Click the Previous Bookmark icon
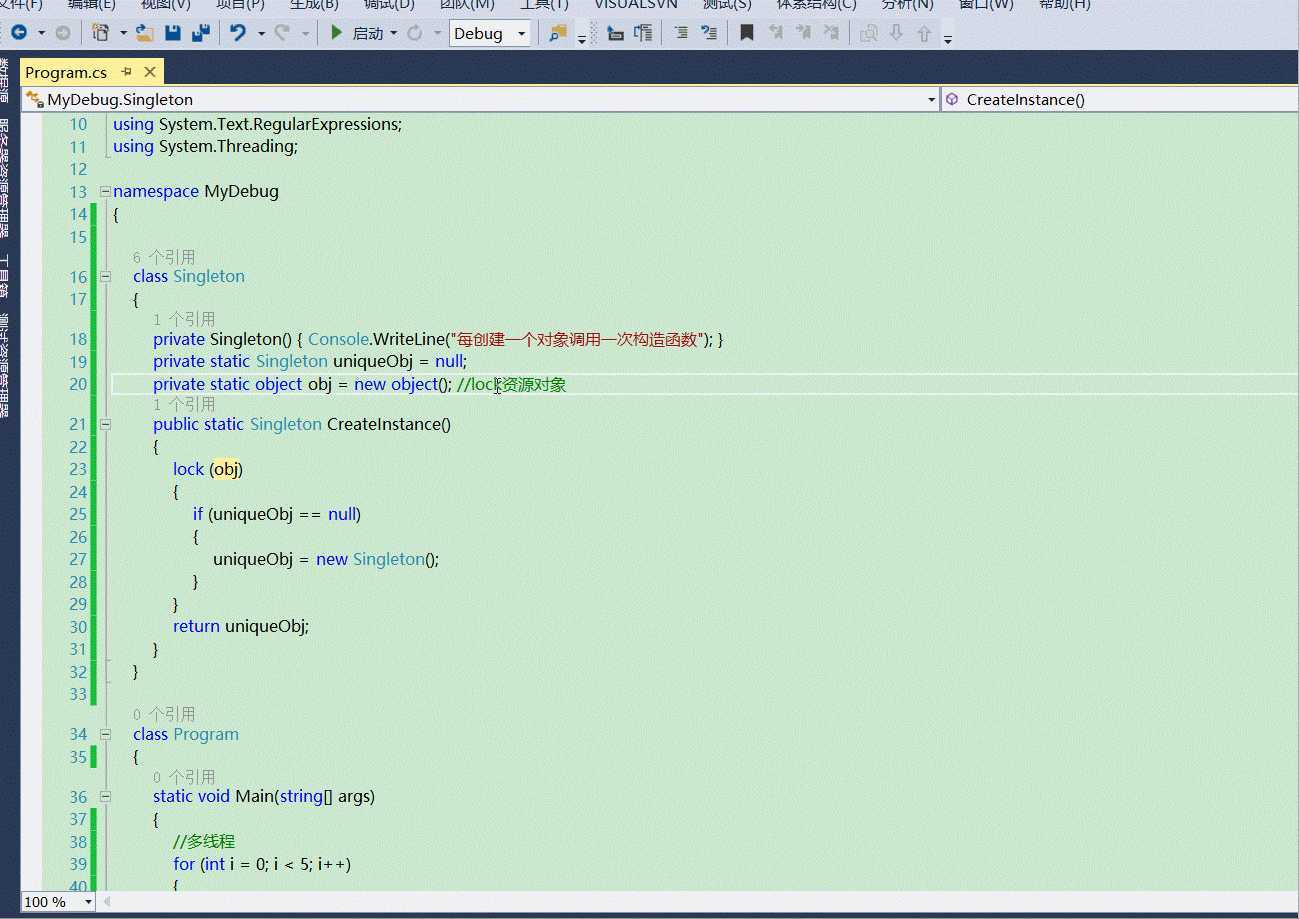This screenshot has height=919, width=1299. [775, 33]
